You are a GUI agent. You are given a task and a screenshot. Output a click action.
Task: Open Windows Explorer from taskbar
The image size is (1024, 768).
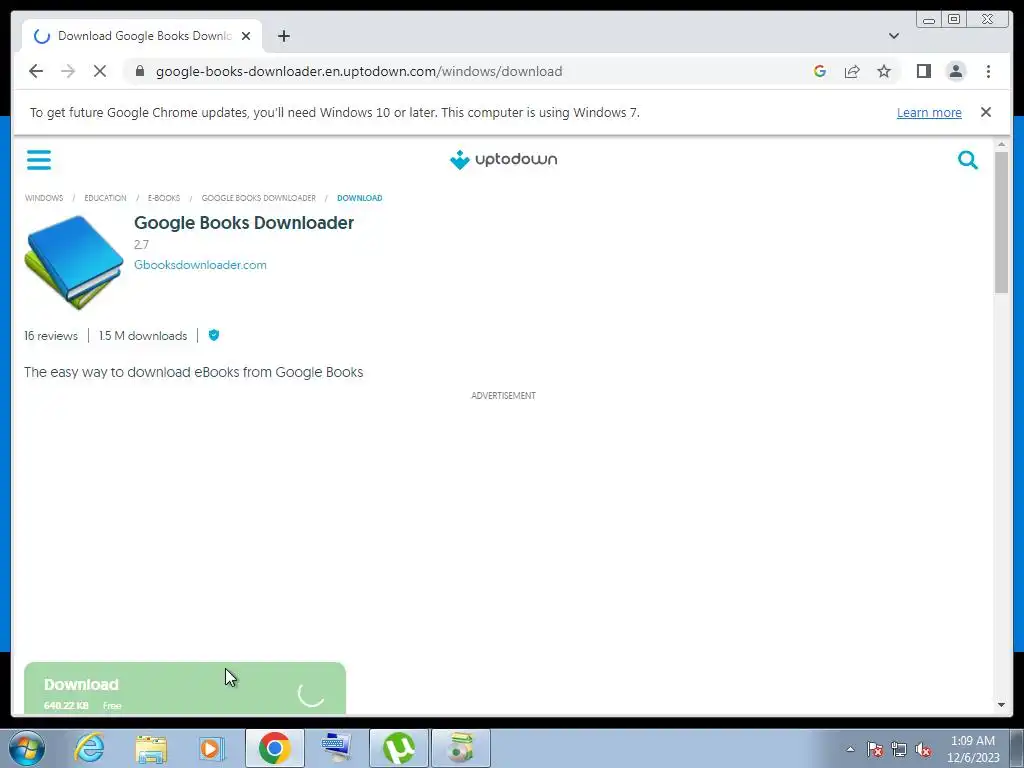click(151, 748)
